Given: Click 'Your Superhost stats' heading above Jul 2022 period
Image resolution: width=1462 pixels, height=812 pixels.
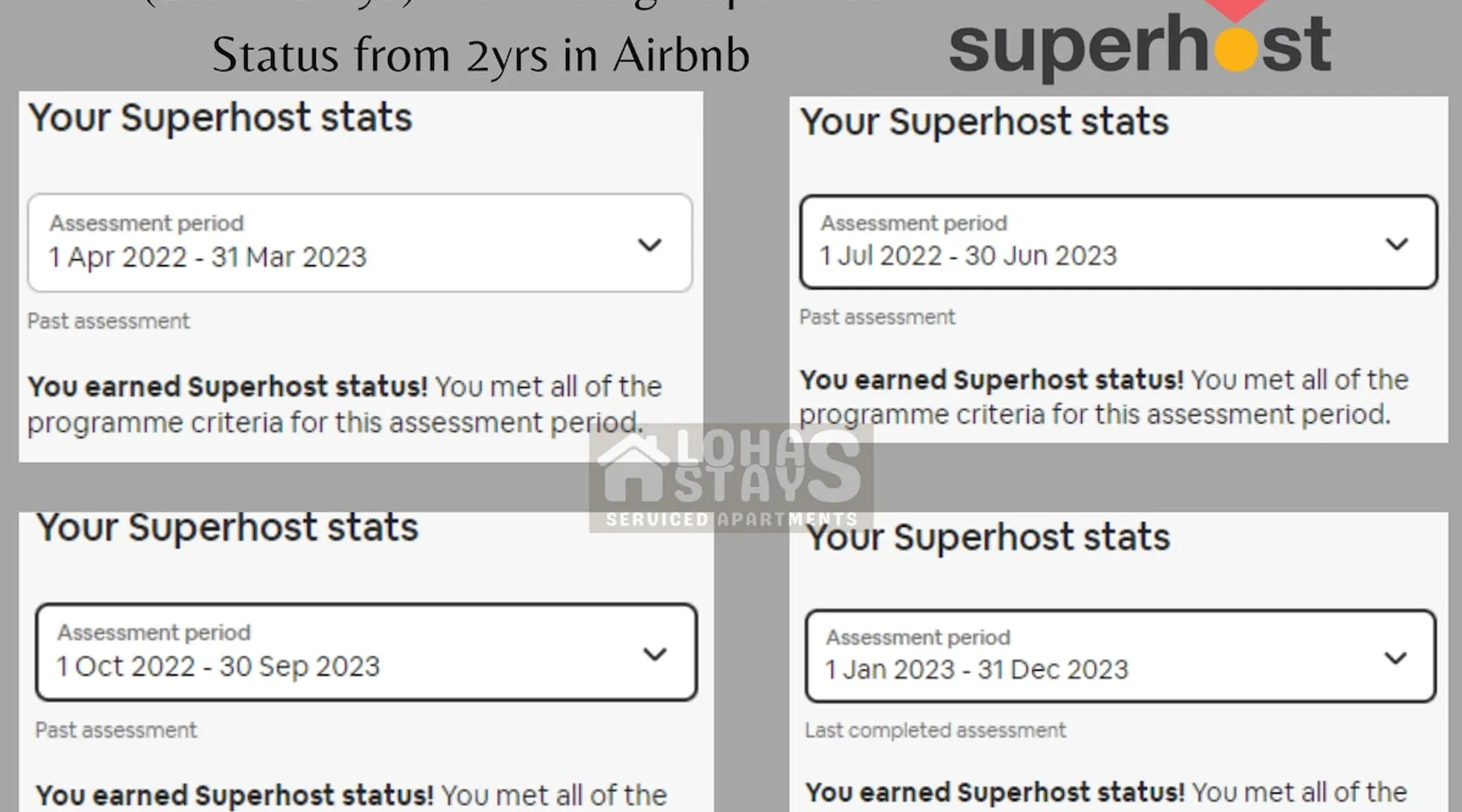Looking at the screenshot, I should pos(984,122).
